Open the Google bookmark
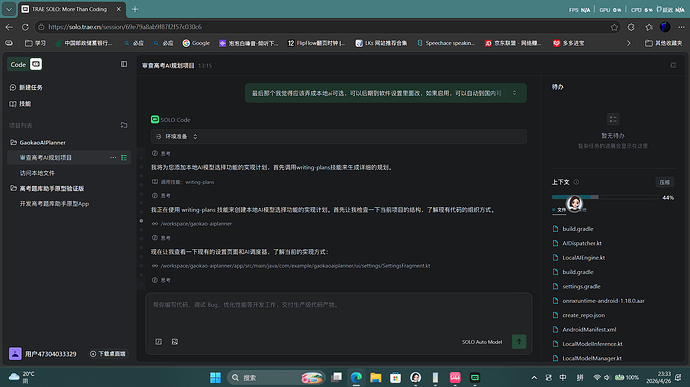The width and height of the screenshot is (690, 387). click(196, 43)
